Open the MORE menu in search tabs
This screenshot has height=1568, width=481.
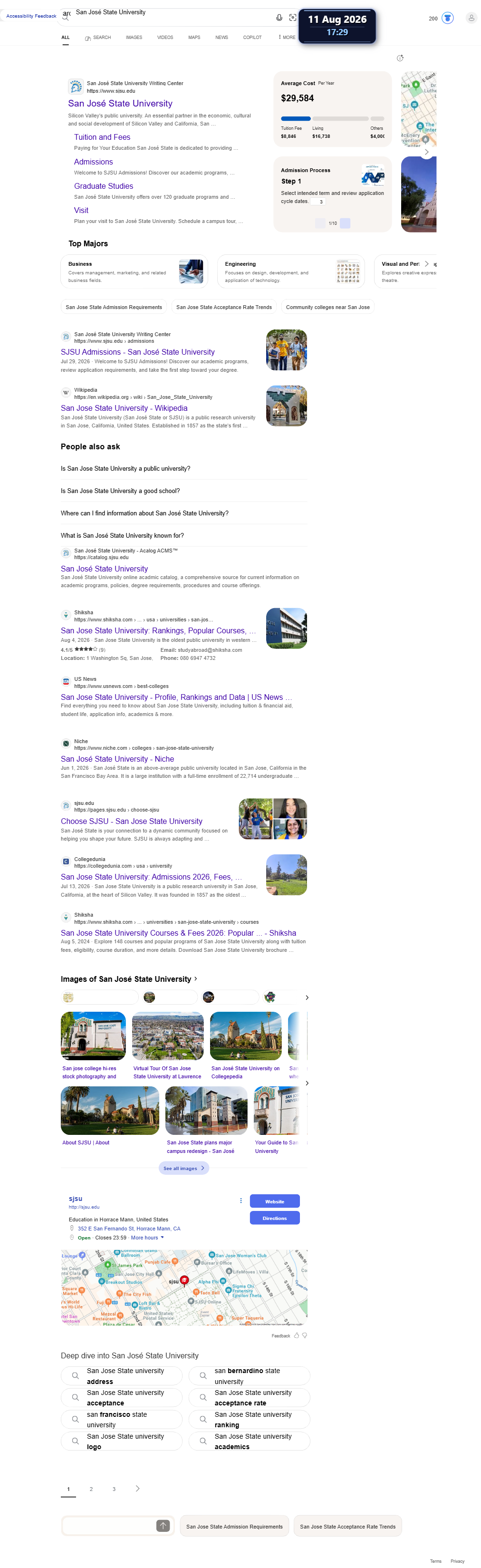(x=287, y=38)
